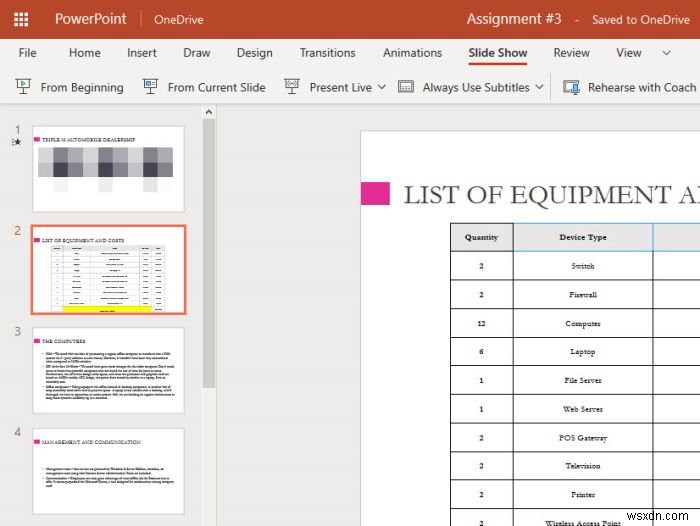Click the Switch table cell
This screenshot has width=700, height=526.
[x=583, y=266]
